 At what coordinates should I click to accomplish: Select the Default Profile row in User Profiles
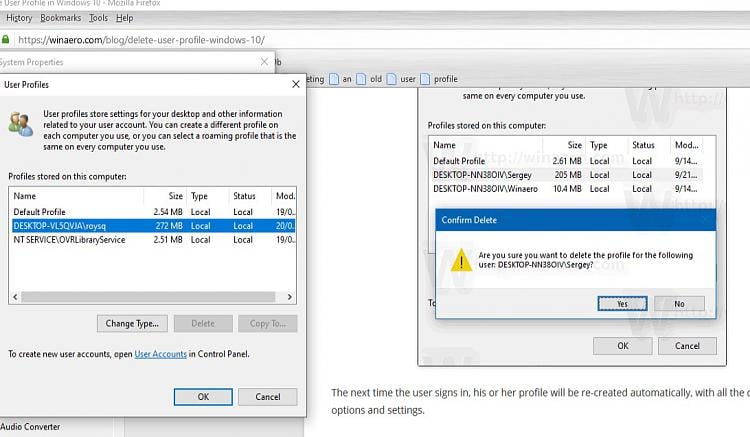point(153,212)
